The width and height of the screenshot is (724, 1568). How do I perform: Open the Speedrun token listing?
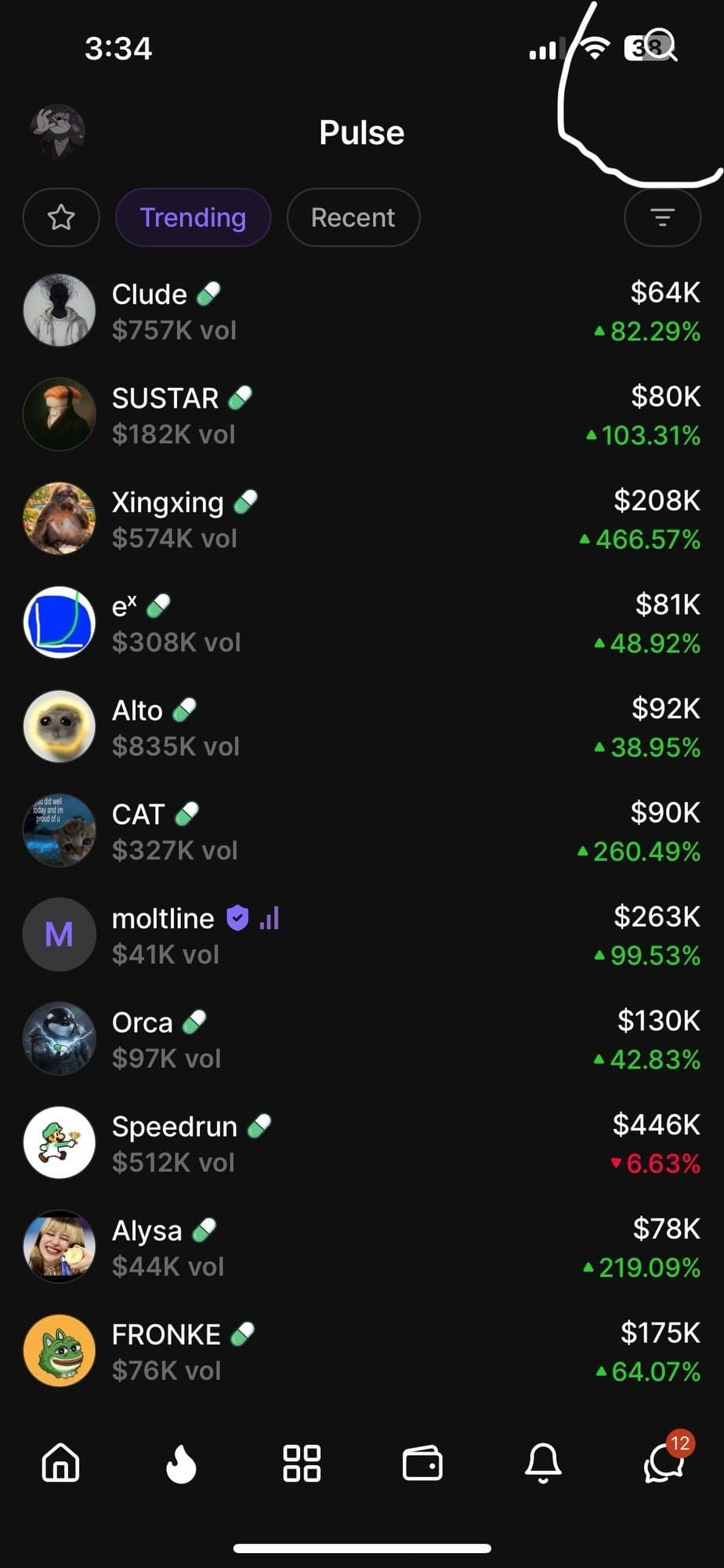click(360, 1143)
